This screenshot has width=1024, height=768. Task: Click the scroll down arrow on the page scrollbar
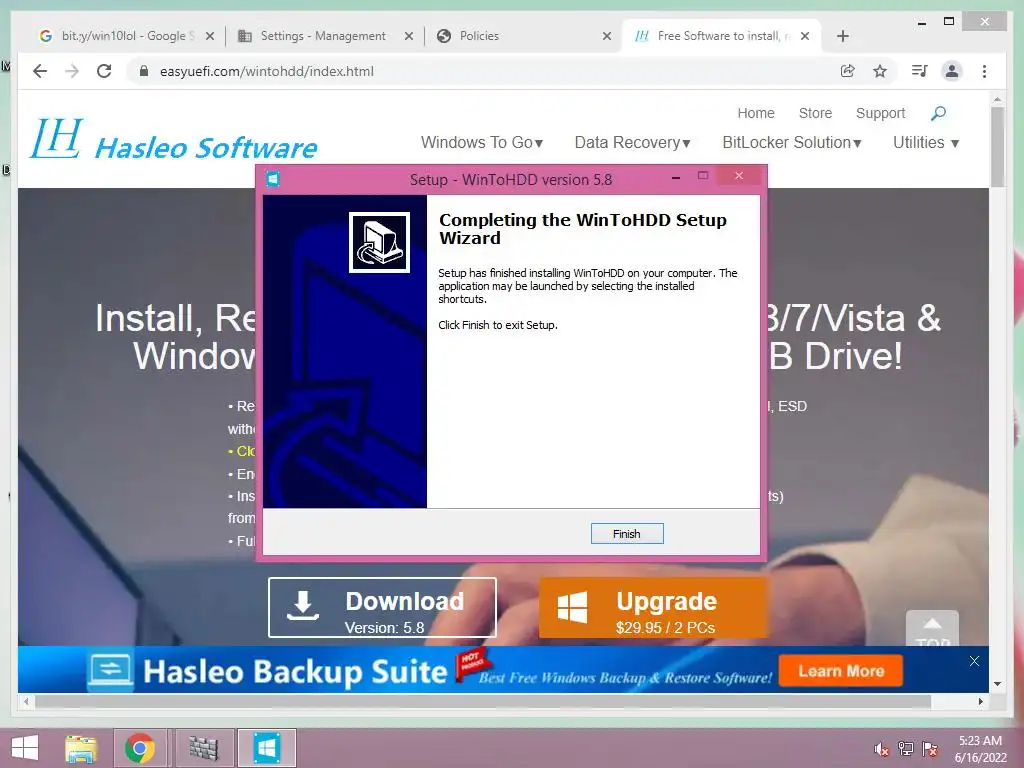click(x=997, y=684)
